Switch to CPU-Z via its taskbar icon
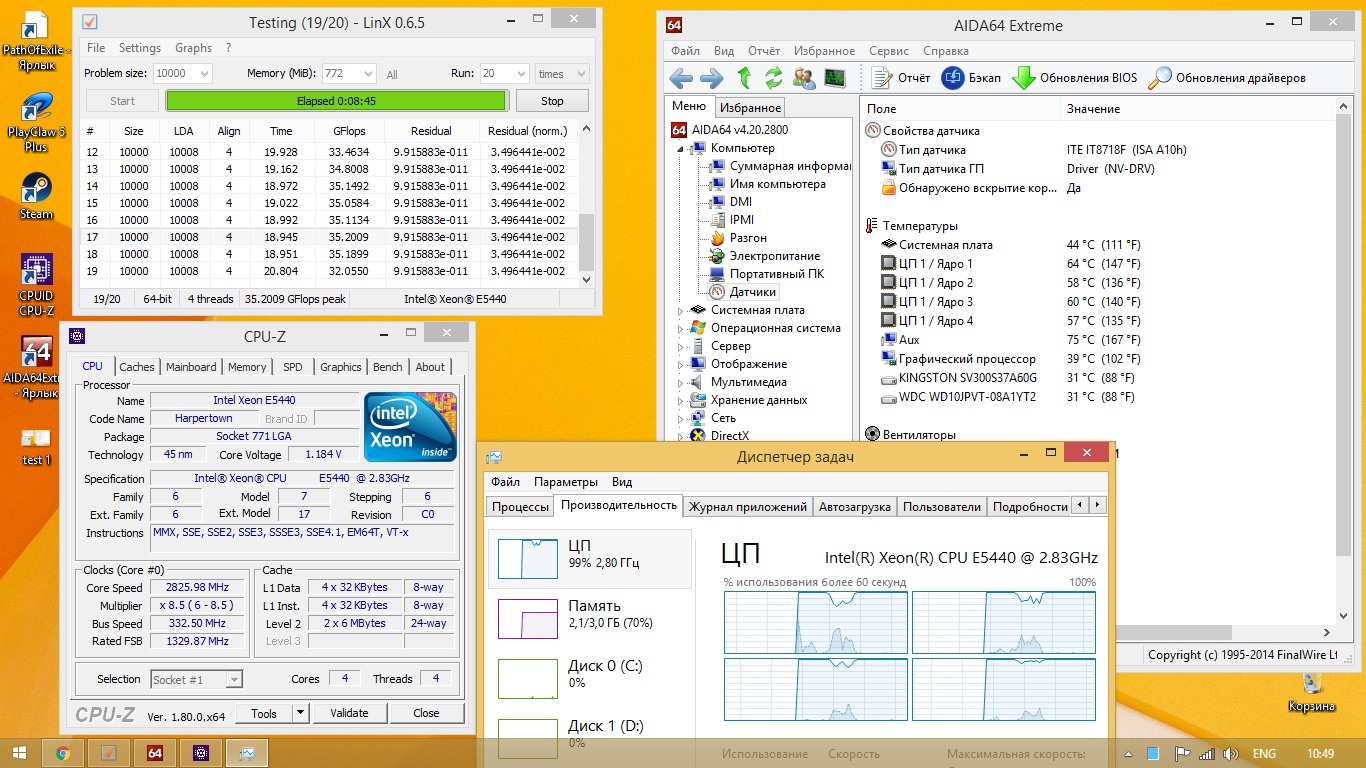The height and width of the screenshot is (768, 1366). pos(201,753)
